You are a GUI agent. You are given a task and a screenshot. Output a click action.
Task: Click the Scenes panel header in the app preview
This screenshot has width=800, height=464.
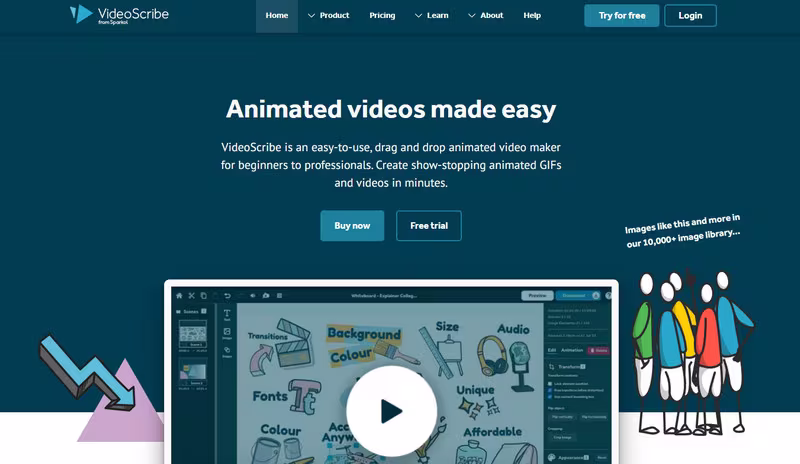[x=191, y=311]
